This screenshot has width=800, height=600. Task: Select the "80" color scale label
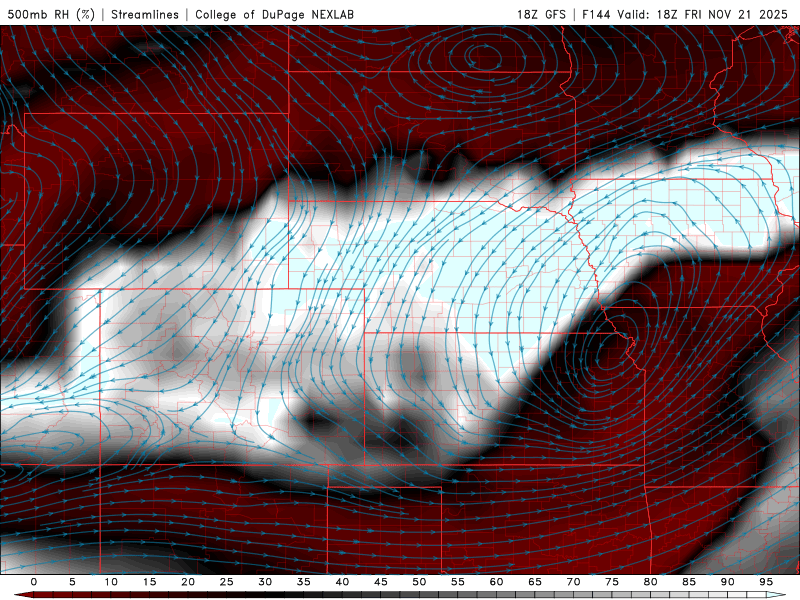click(x=650, y=582)
